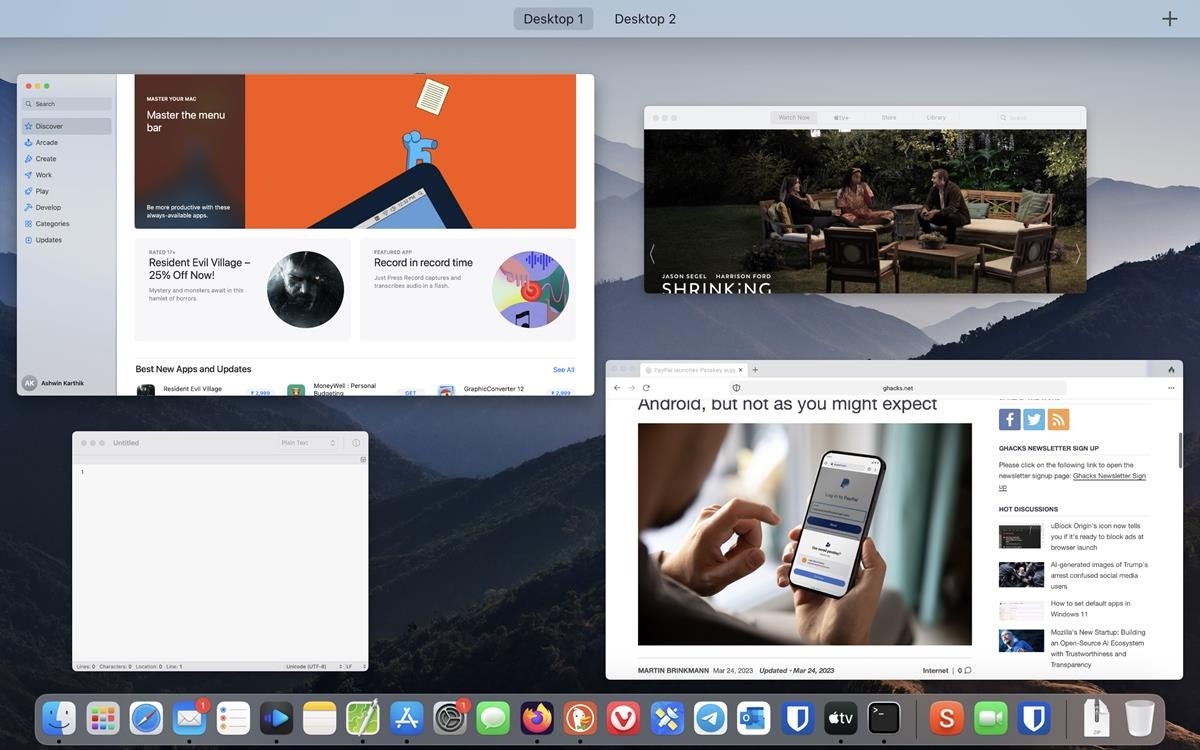Click the App Store search field
The image size is (1200, 750).
point(67,104)
